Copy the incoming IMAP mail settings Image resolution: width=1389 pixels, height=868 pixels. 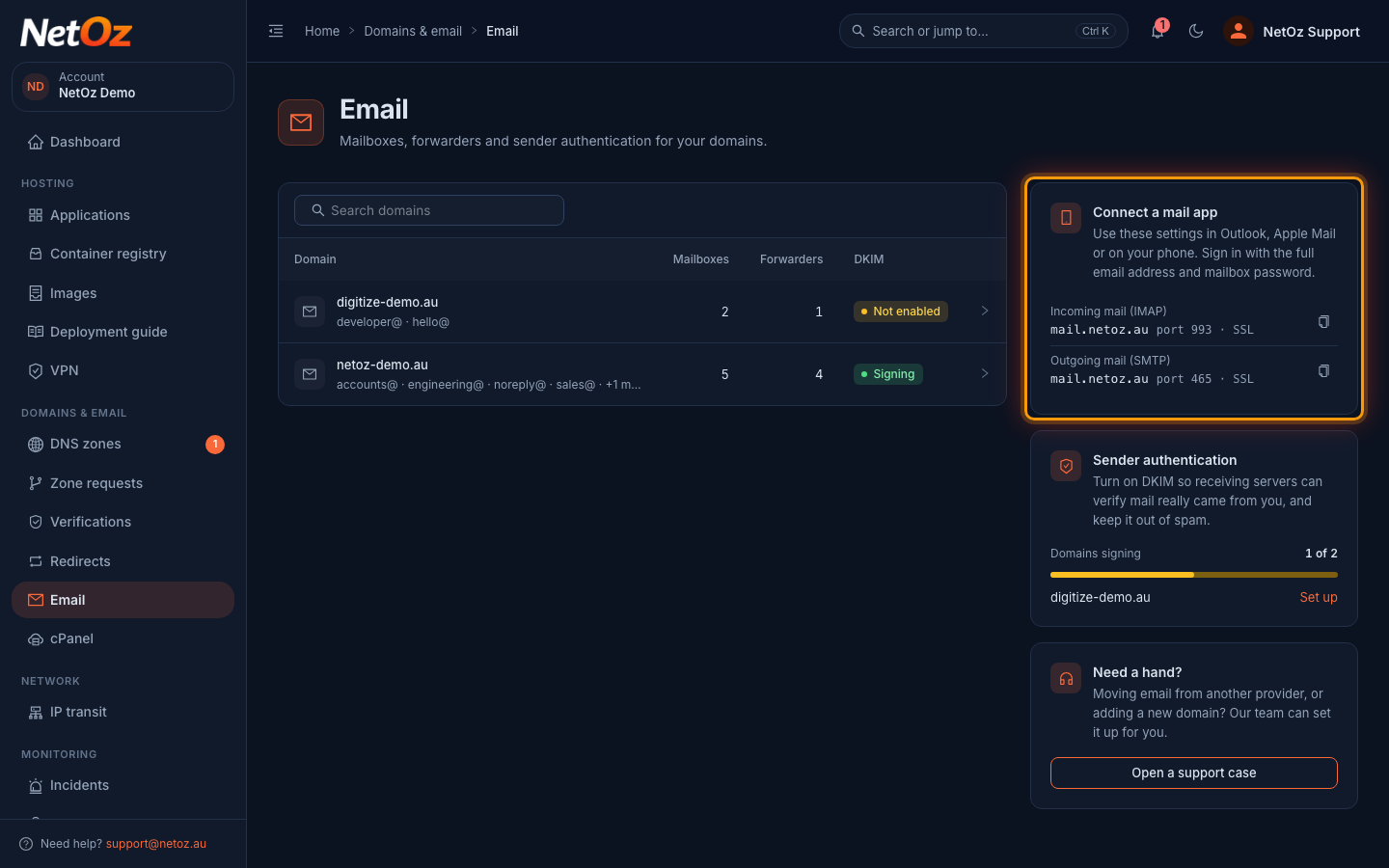pos(1323,321)
